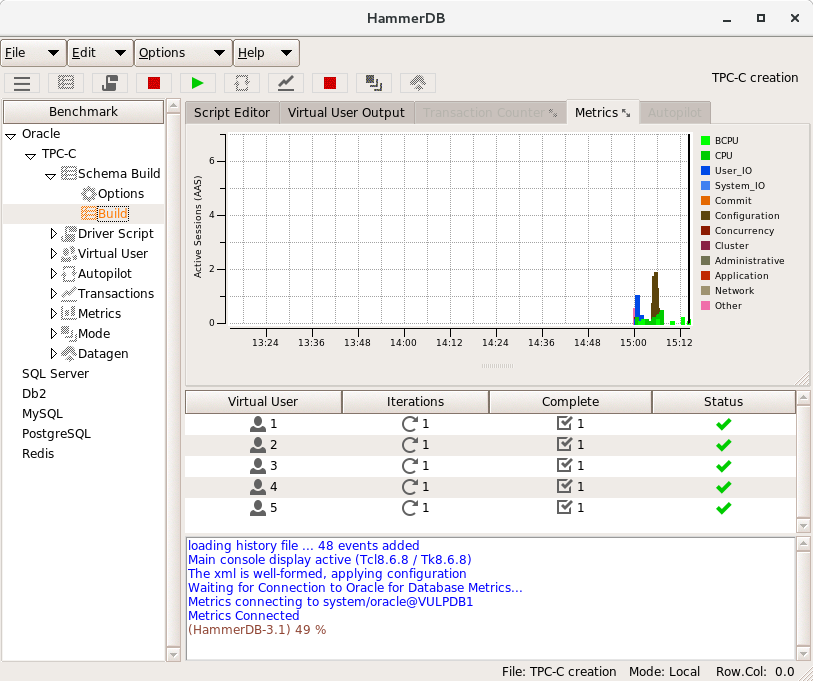The width and height of the screenshot is (813, 681).
Task: Click the red stop button beside chart icon
Action: (330, 83)
